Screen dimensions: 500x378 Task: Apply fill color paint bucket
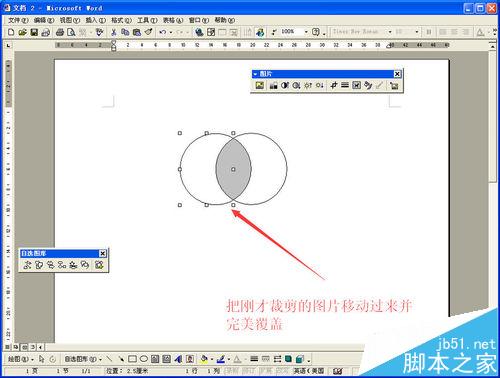(x=204, y=359)
